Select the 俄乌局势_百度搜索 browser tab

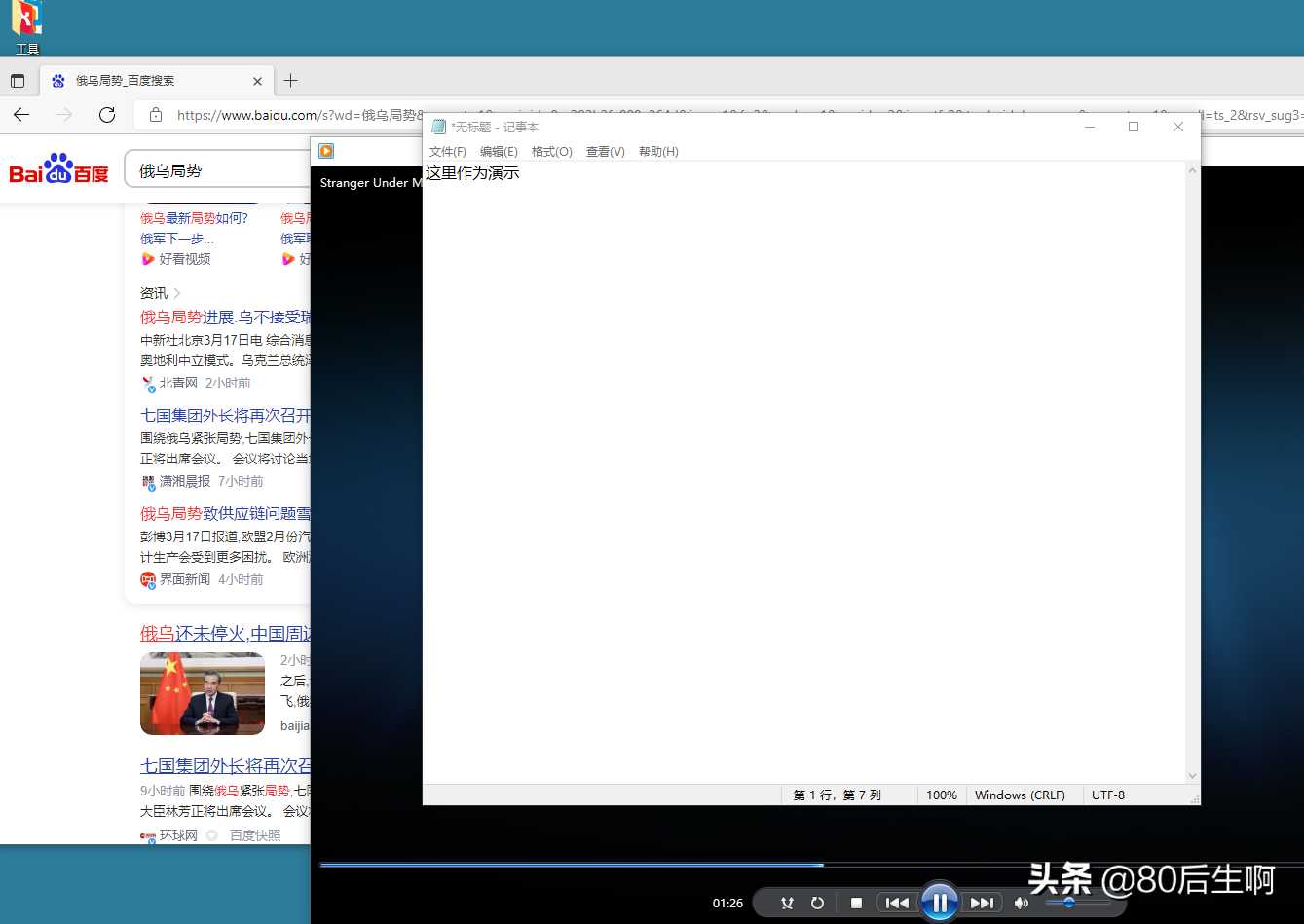click(156, 81)
